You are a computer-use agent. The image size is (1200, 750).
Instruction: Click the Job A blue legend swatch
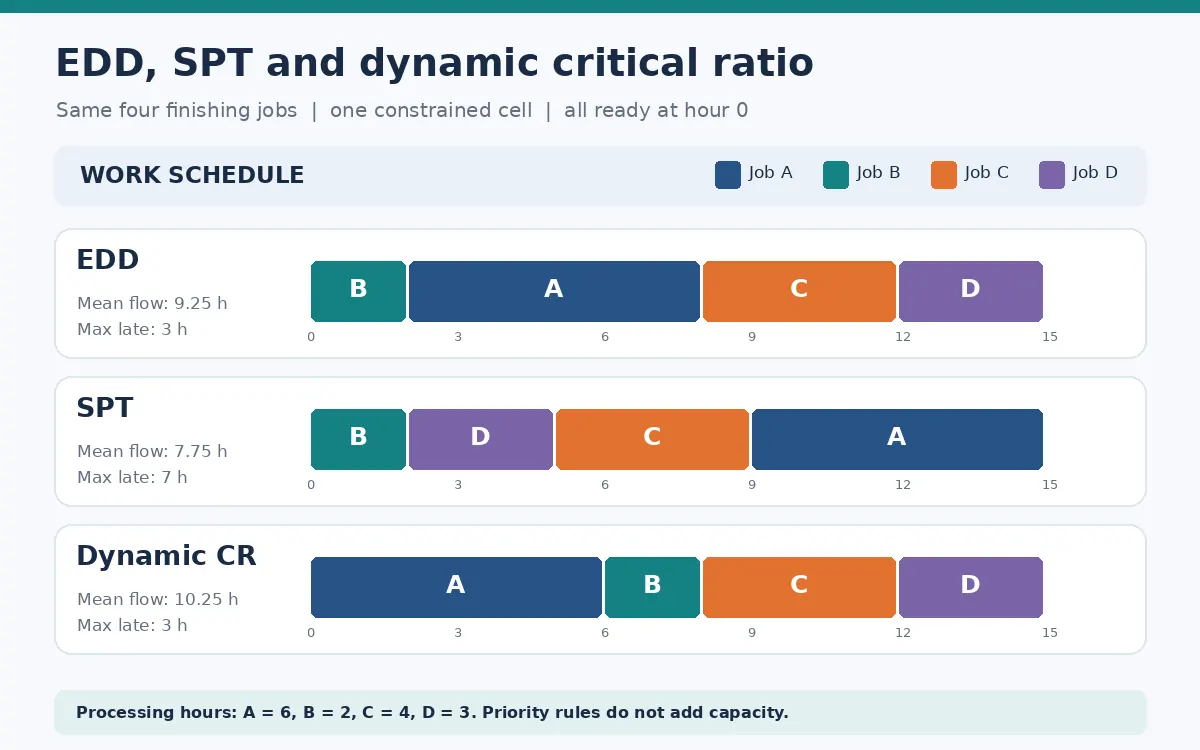coord(728,175)
